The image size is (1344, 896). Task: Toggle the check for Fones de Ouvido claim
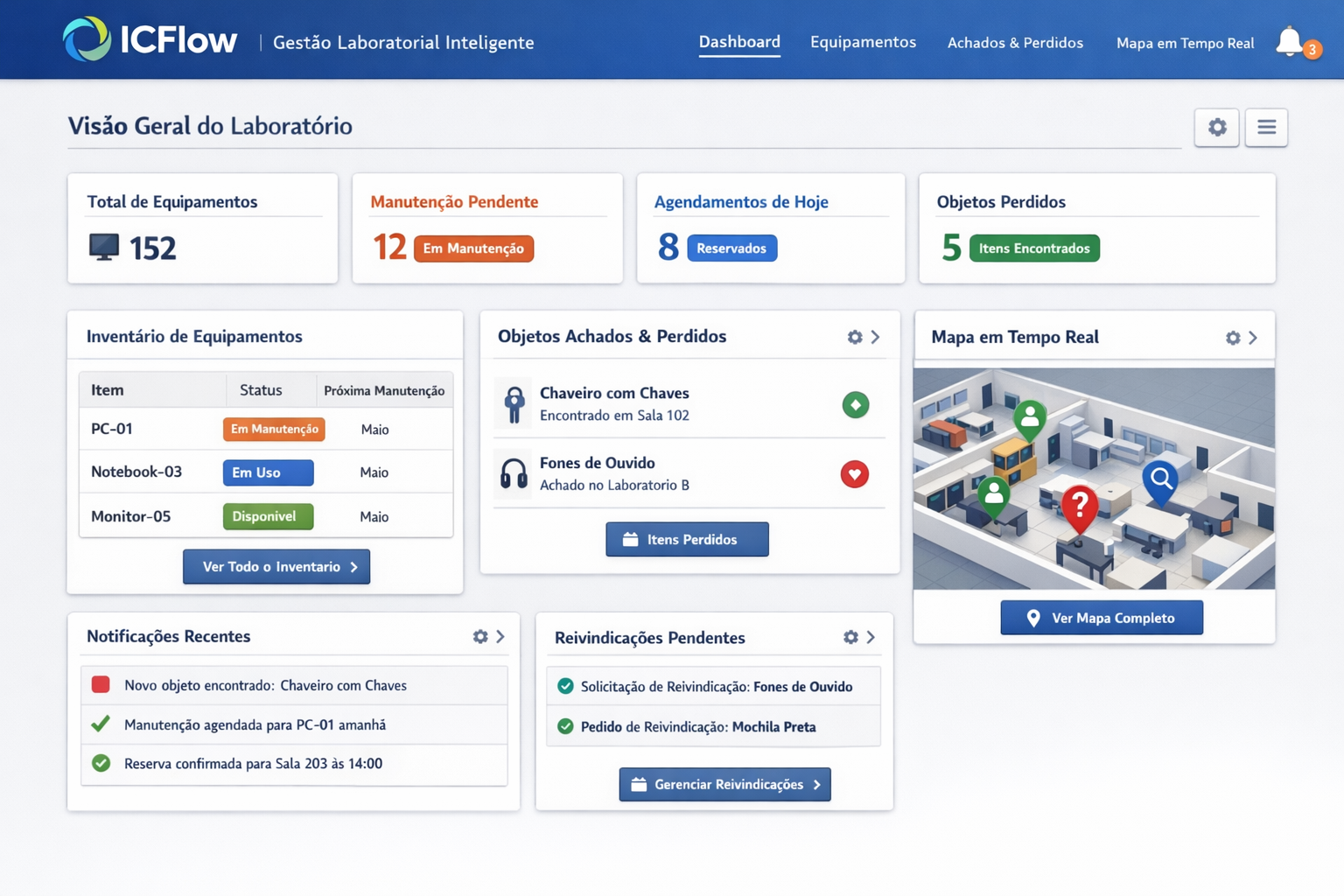(565, 686)
